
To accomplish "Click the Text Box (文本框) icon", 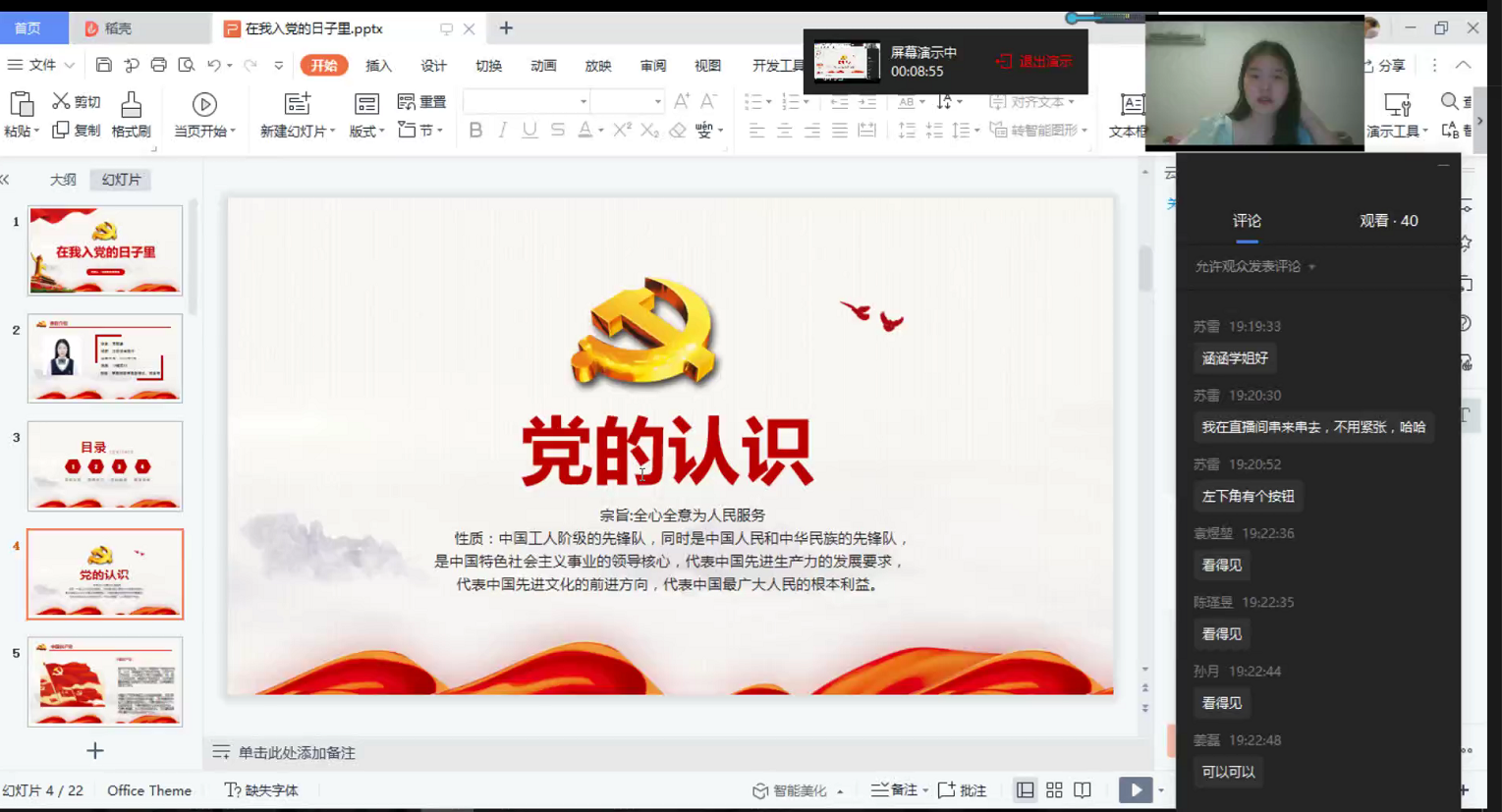I will point(1132,104).
